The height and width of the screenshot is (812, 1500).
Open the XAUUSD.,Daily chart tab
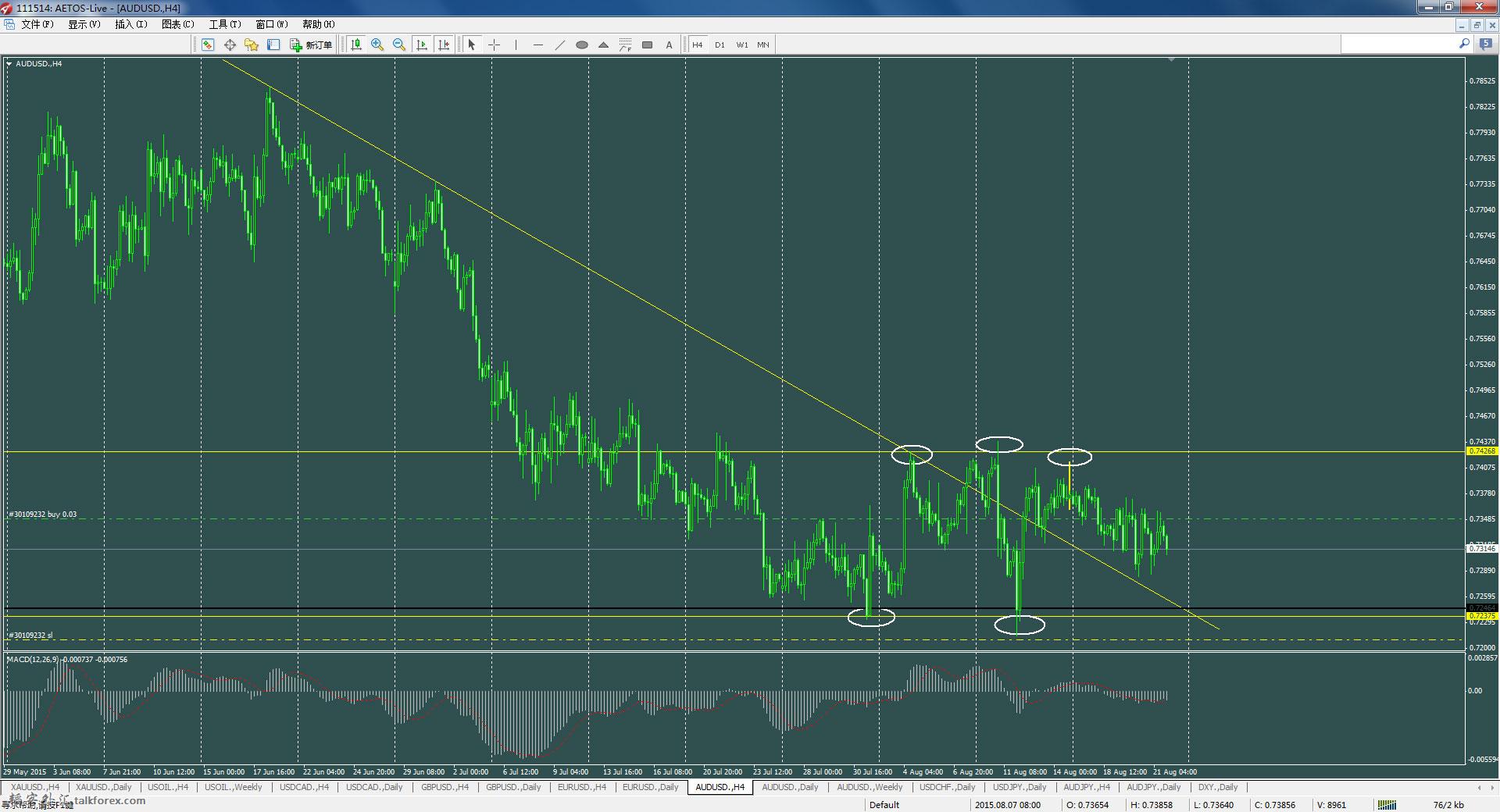[x=103, y=787]
